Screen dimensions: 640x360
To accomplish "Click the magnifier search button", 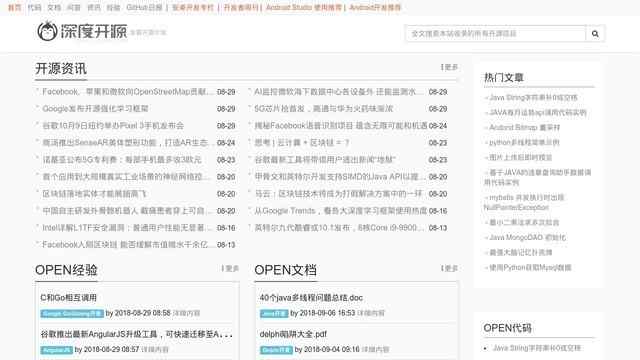I will coord(595,34).
